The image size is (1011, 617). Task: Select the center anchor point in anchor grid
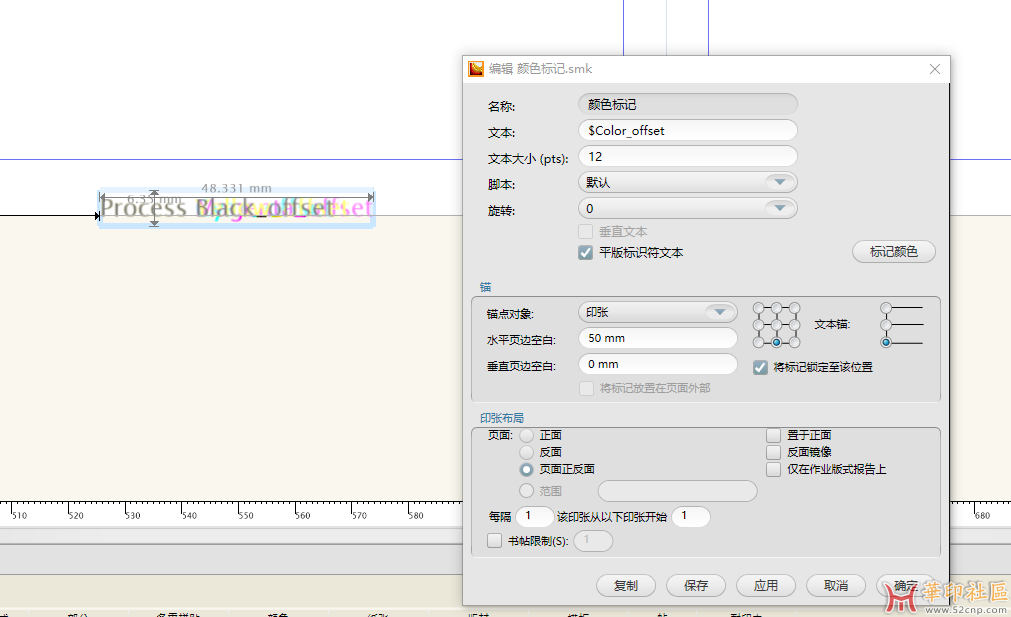click(x=776, y=325)
